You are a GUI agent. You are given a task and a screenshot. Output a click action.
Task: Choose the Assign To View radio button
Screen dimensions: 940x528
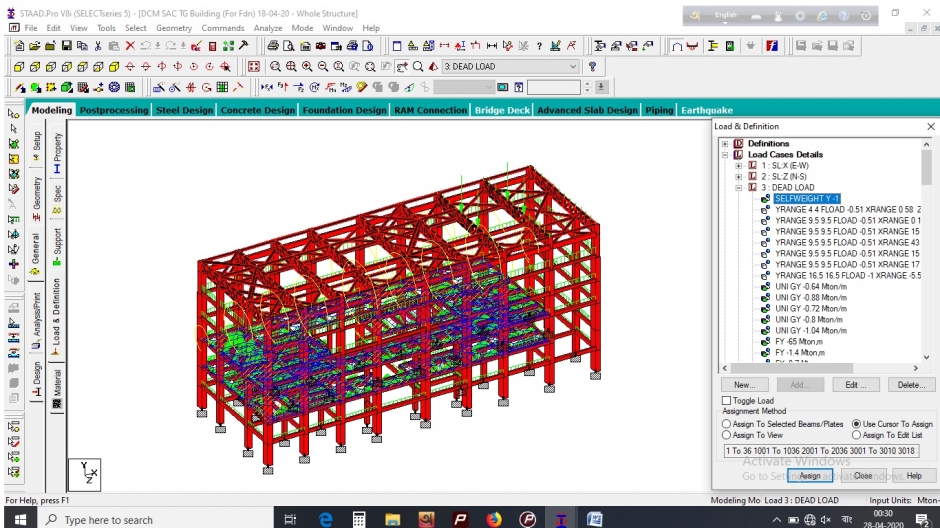727,435
